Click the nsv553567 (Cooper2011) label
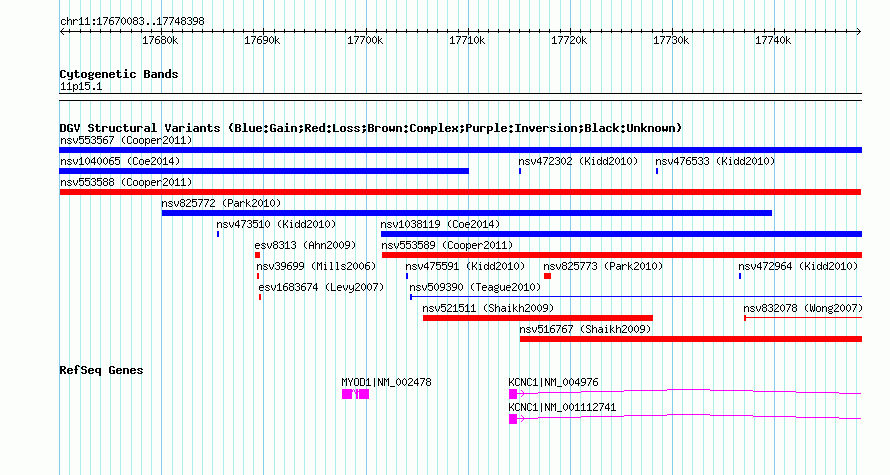The width and height of the screenshot is (890, 475). coord(126,140)
